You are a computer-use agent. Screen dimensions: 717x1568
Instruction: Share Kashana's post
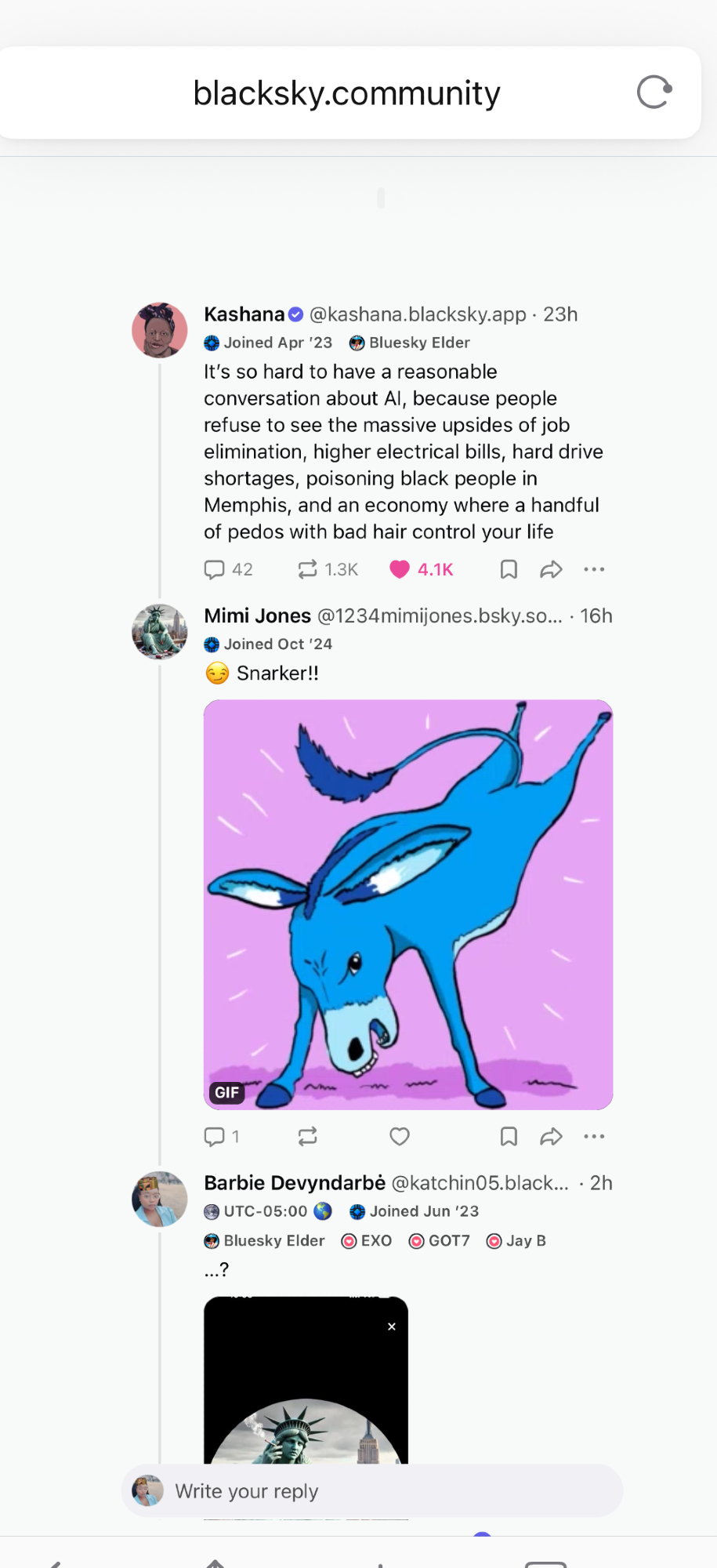click(x=551, y=569)
